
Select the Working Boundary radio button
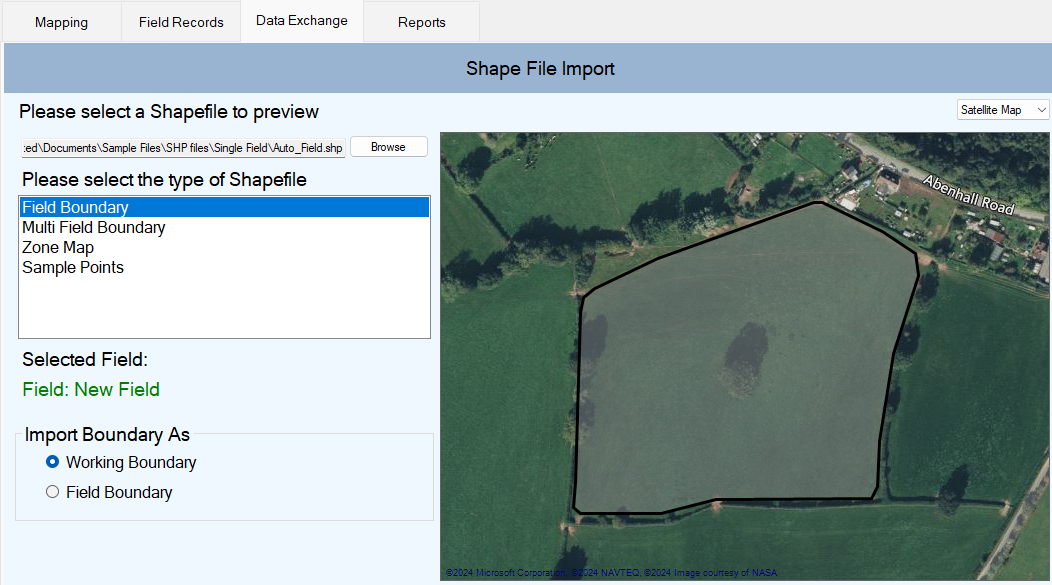pyautogui.click(x=52, y=462)
